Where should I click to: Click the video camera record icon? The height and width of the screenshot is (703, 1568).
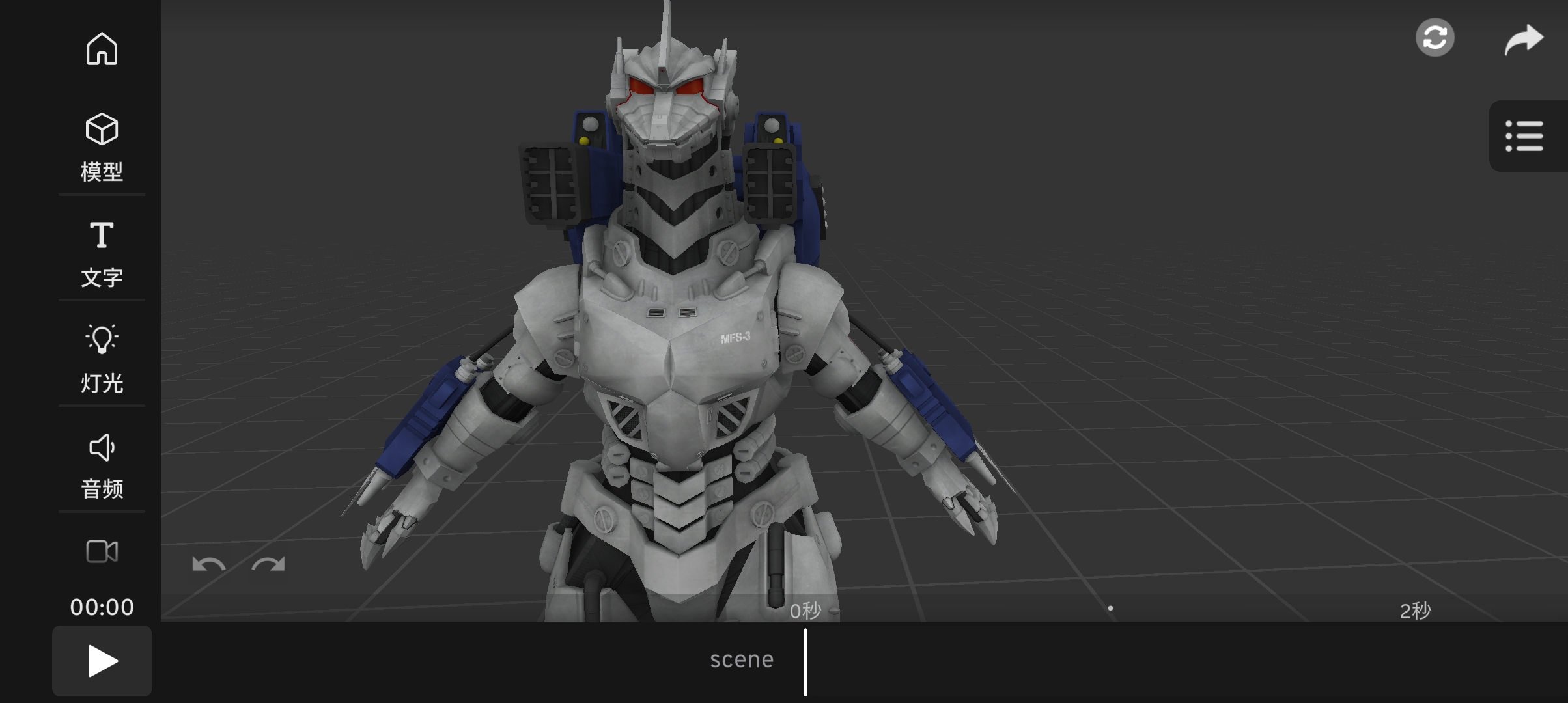click(102, 552)
